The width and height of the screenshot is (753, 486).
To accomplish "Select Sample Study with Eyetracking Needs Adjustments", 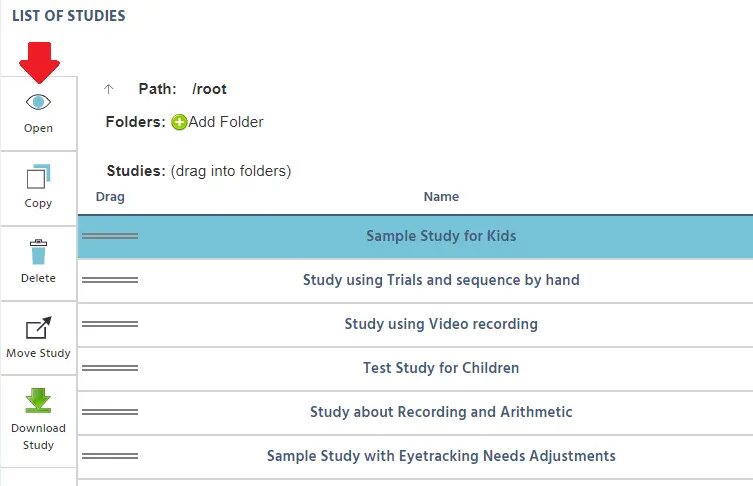I will 415,456.
